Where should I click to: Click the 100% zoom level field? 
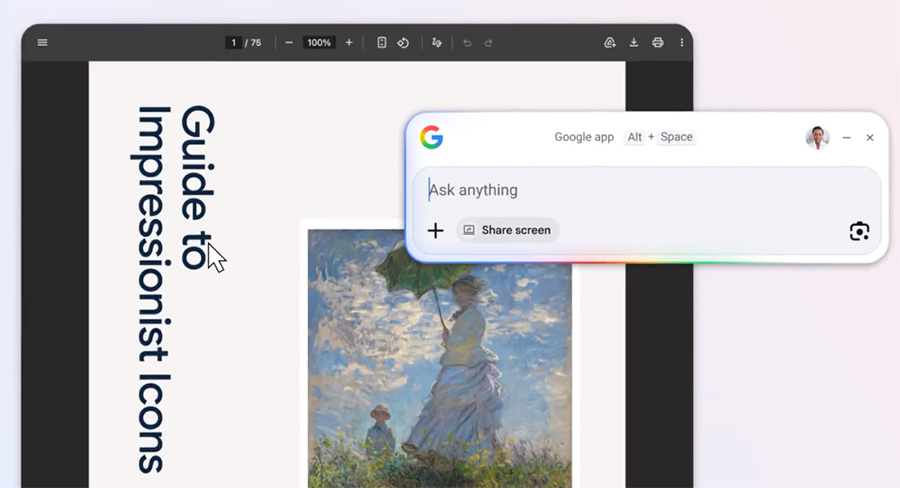pos(319,42)
